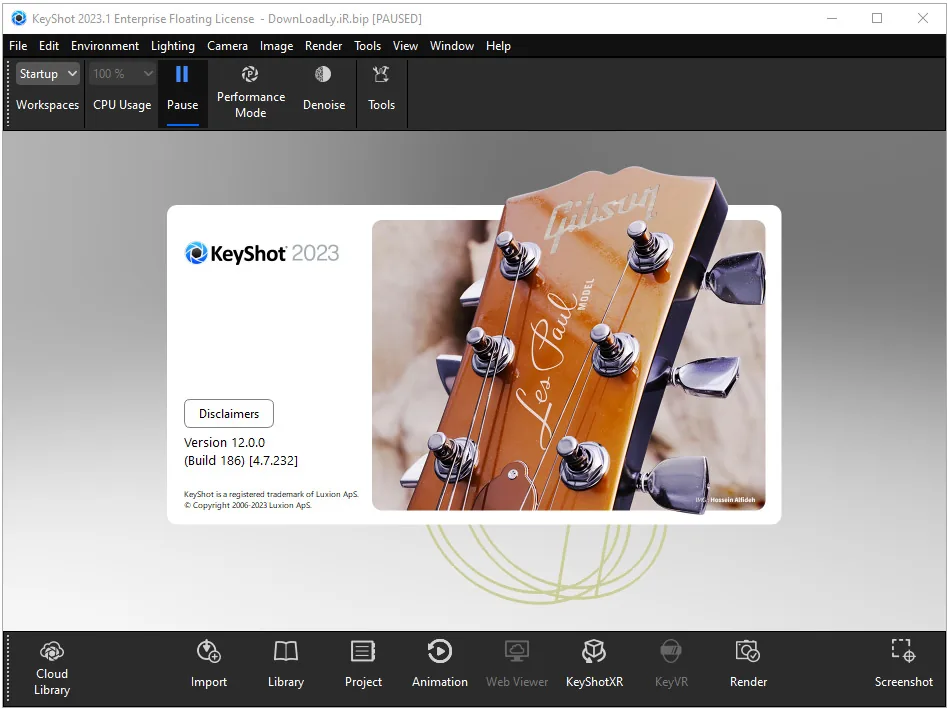Screen dimensions: 948x709
Task: Click the Luxion ApS copyright line
Action: [248, 505]
